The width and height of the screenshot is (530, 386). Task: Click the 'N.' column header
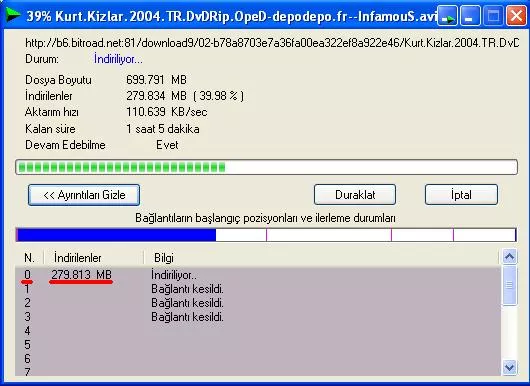coord(29,258)
